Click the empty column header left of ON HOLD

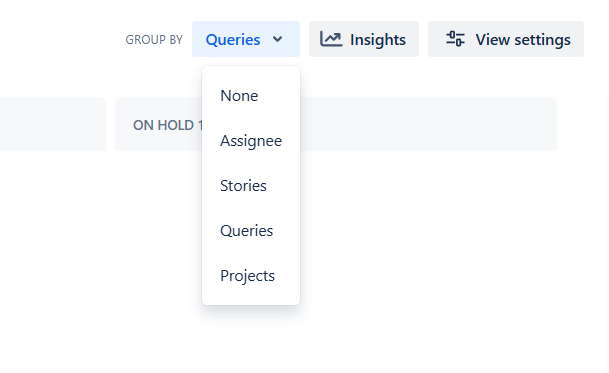53,124
